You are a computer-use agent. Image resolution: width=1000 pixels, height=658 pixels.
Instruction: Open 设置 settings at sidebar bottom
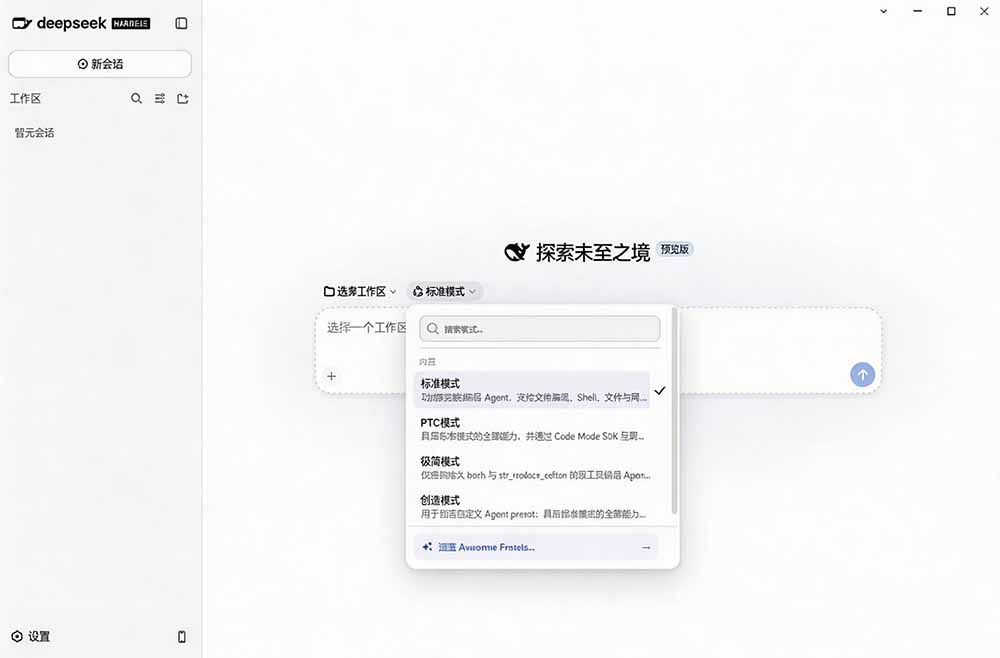(31, 636)
